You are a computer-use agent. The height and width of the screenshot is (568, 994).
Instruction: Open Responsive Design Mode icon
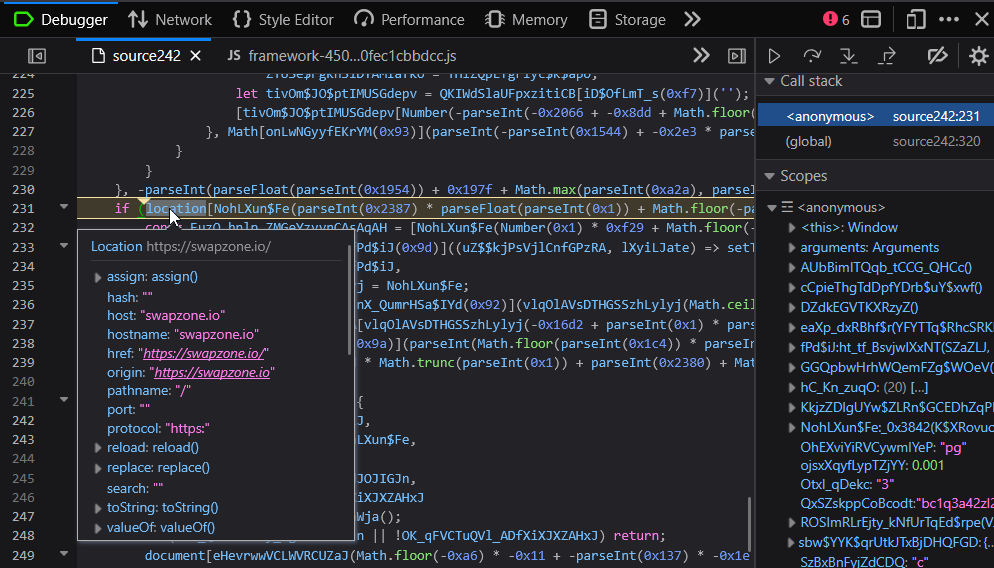point(916,19)
